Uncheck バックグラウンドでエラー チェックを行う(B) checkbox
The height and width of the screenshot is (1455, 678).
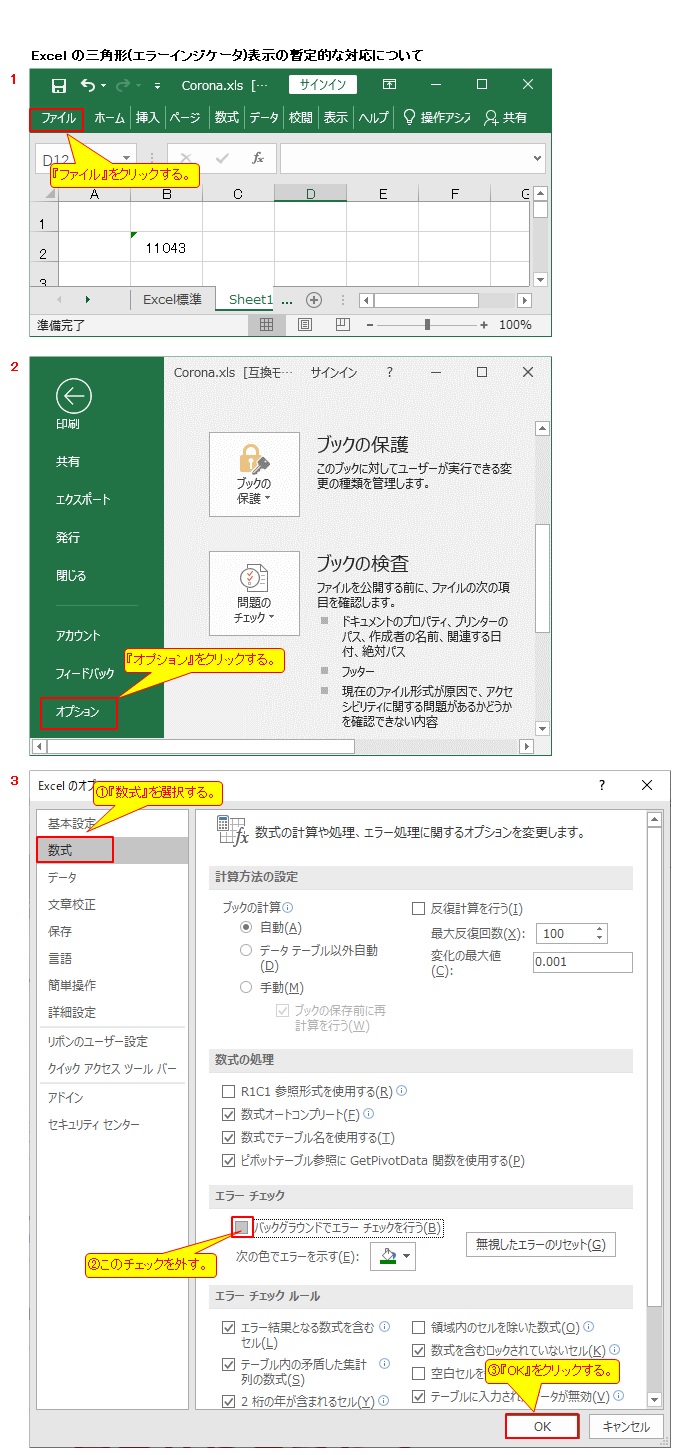pos(242,1227)
